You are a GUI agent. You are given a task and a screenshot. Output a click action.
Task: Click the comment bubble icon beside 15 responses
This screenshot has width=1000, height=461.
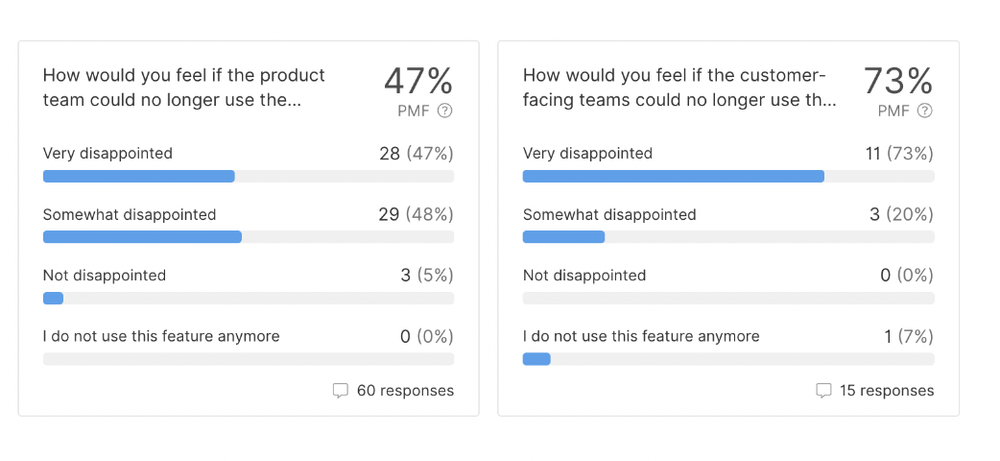823,391
